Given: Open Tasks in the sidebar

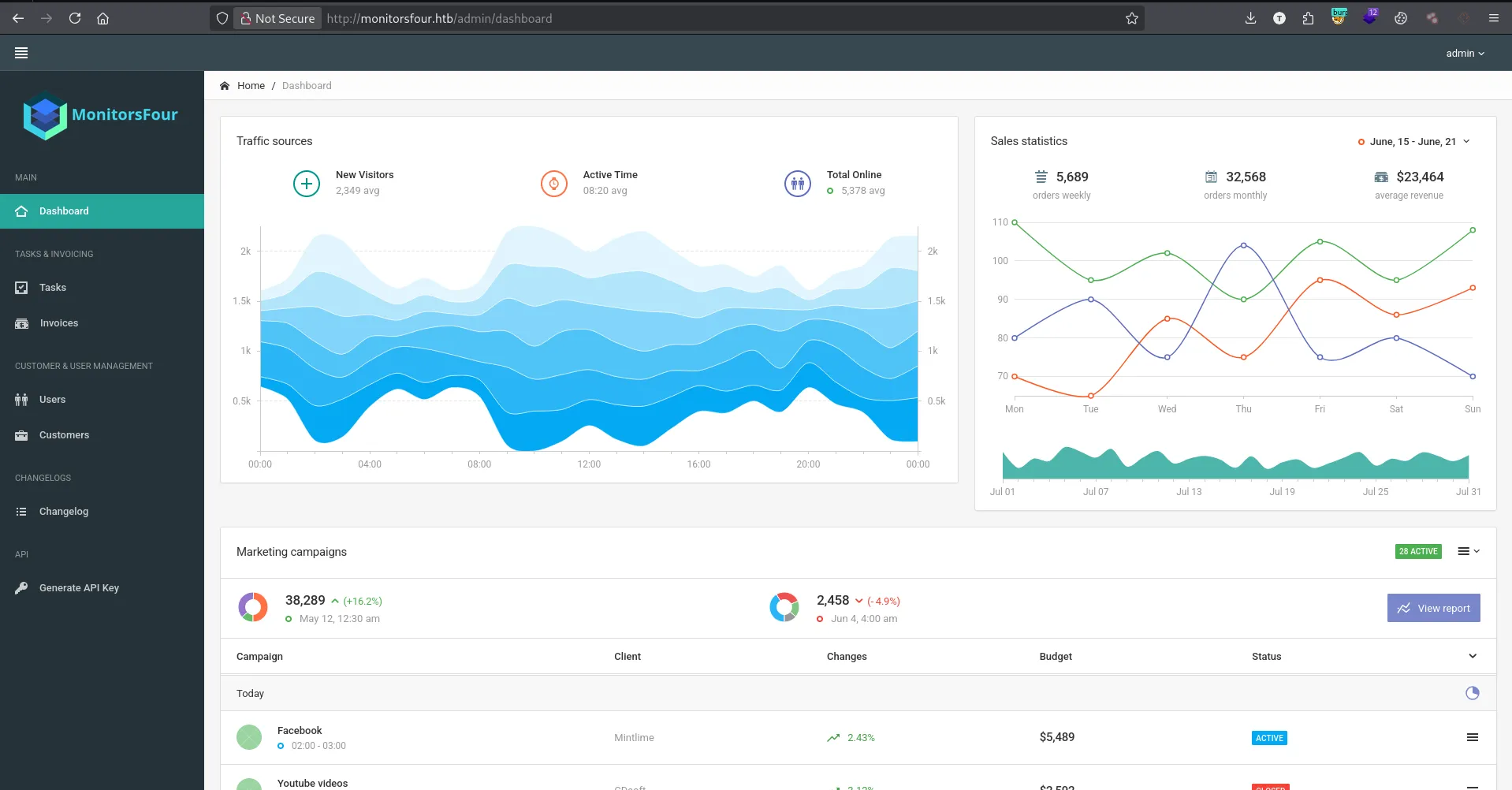Looking at the screenshot, I should point(53,288).
